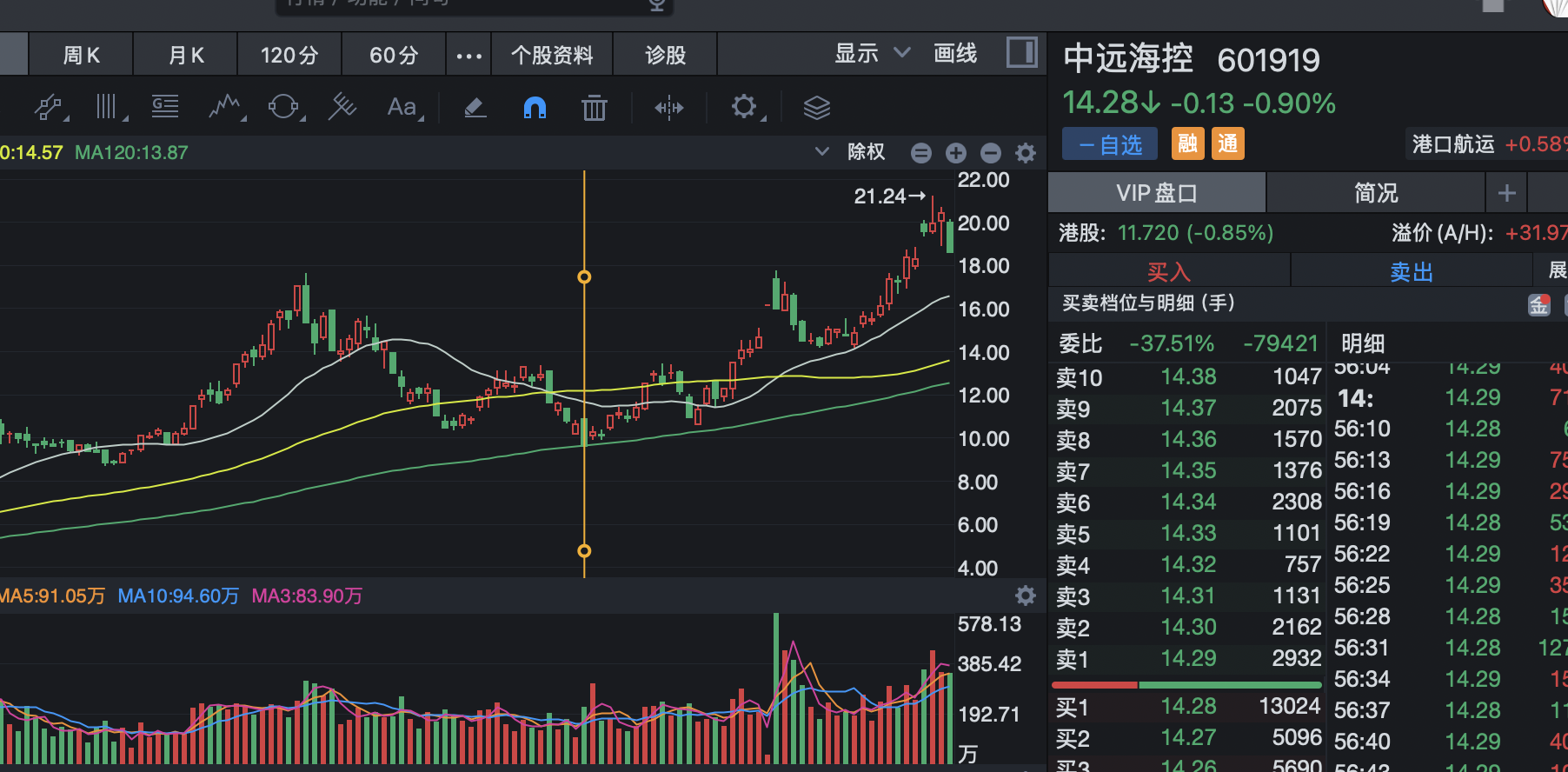Toggle the side panel layout icon
1568x772 pixels.
1021,53
